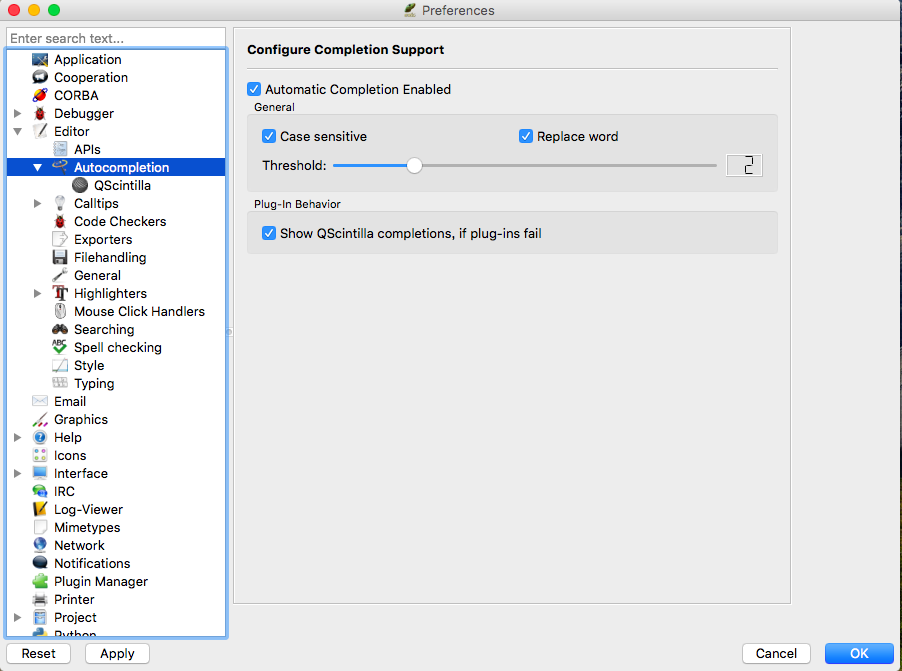Click the Calltips lightbulb icon
902x671 pixels.
point(60,204)
